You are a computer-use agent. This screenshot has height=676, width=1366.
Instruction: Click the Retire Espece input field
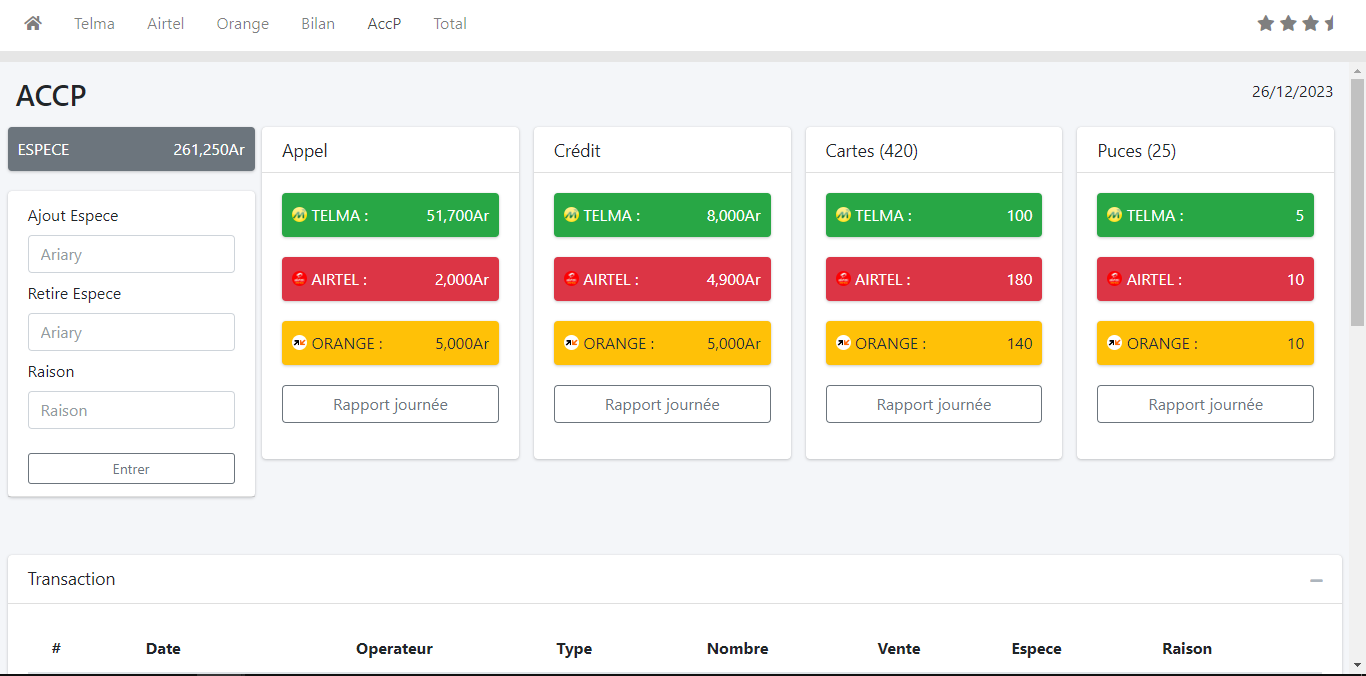click(131, 332)
